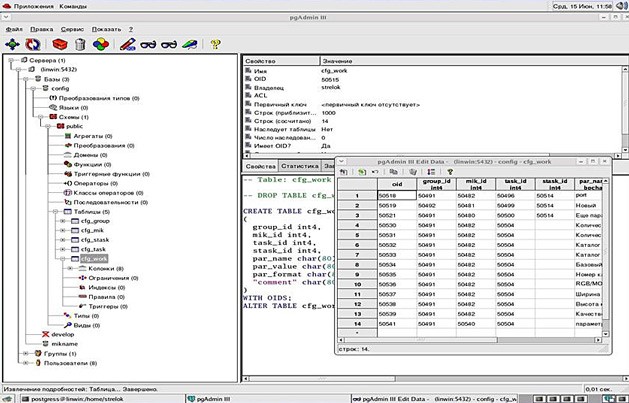Image resolution: width=629 pixels, height=403 pixels.
Task: Click the clock showing Срд, 15 Июн
Action: pos(582,6)
